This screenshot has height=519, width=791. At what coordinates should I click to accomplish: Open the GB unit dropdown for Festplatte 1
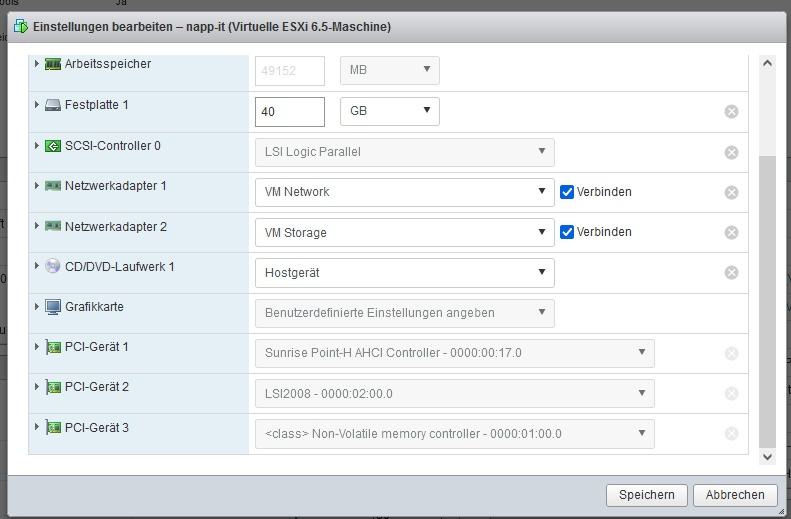click(x=389, y=111)
